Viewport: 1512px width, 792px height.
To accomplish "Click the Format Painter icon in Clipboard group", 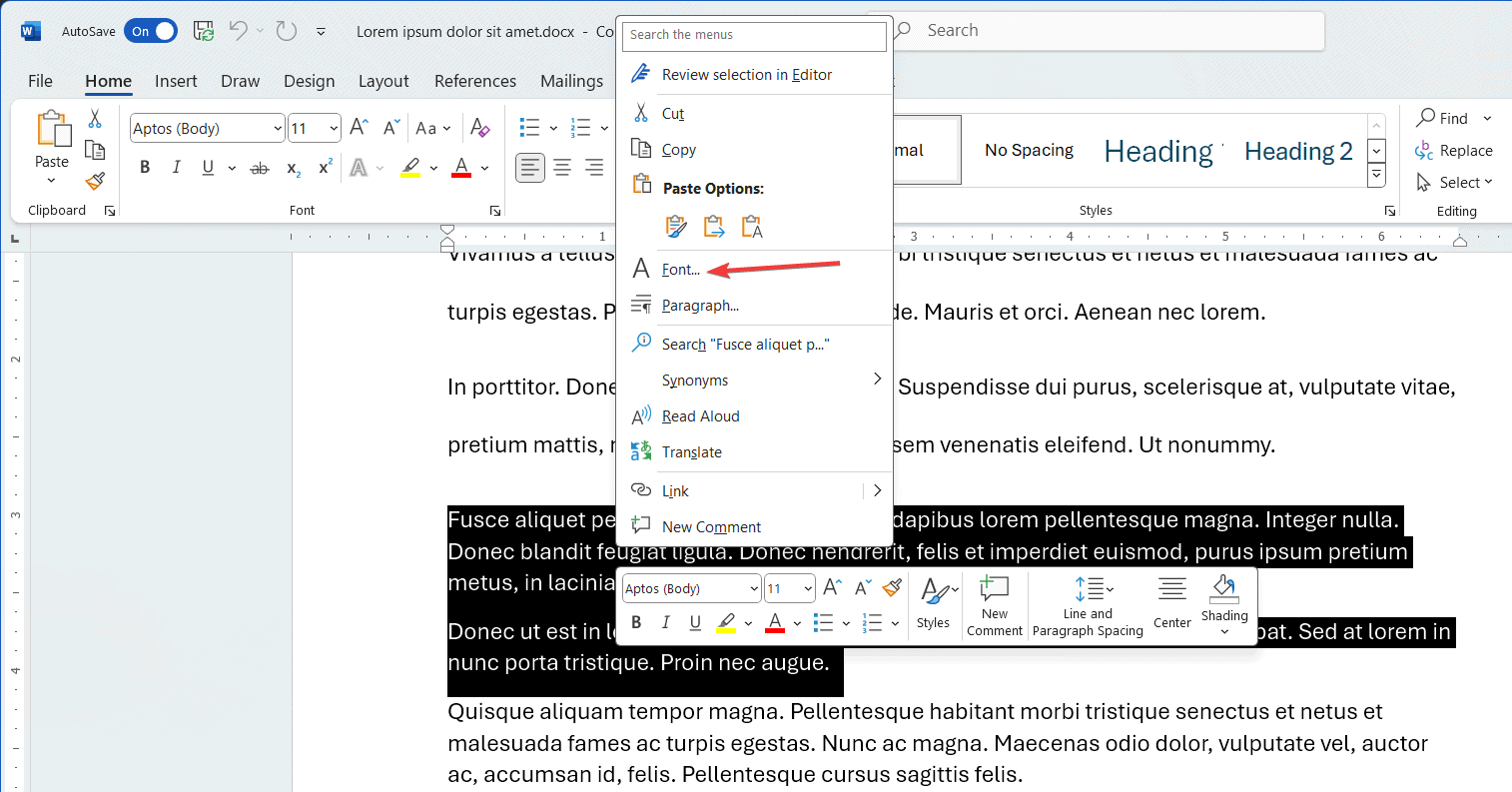I will pyautogui.click(x=95, y=182).
